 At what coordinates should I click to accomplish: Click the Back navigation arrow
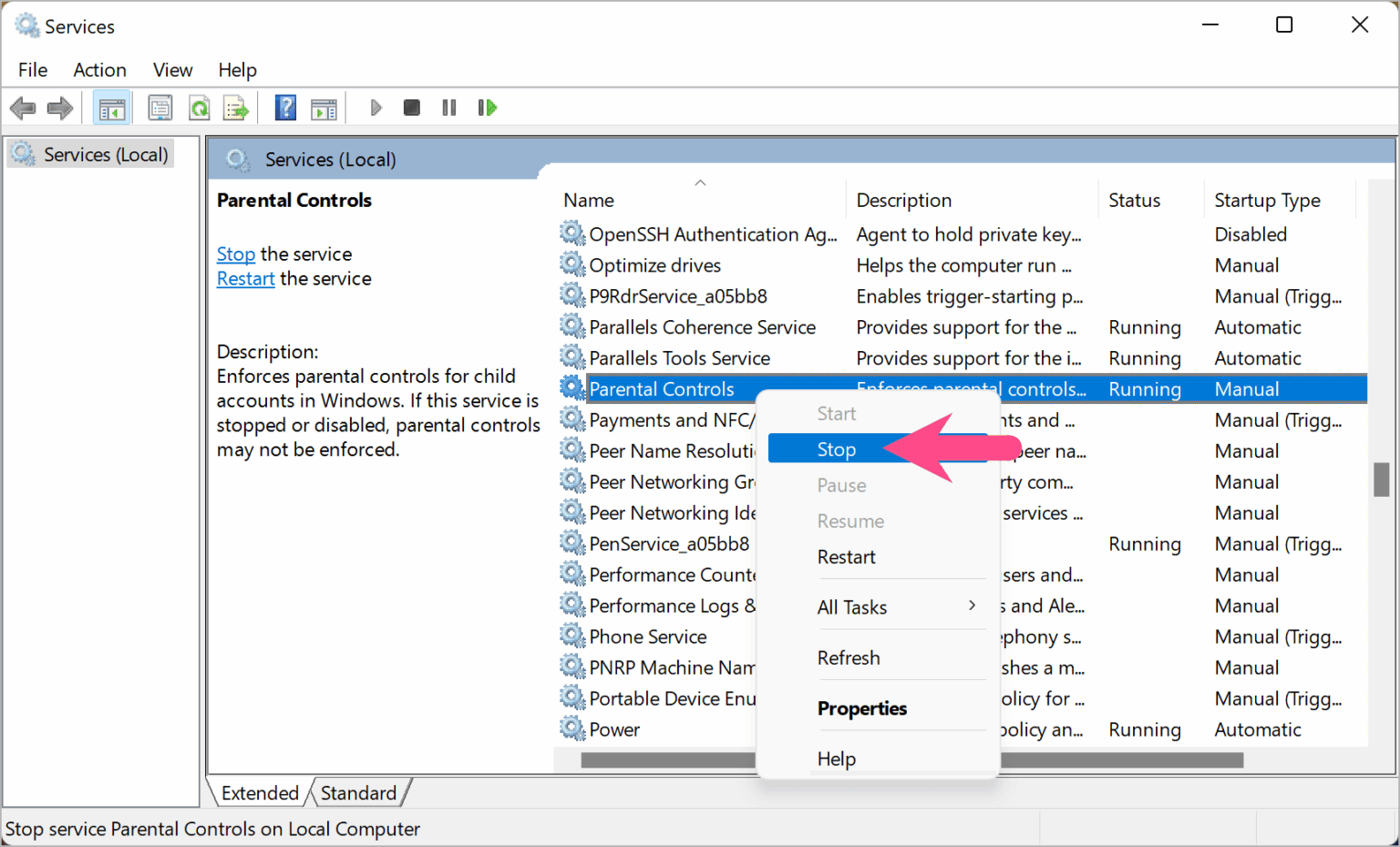pos(23,108)
